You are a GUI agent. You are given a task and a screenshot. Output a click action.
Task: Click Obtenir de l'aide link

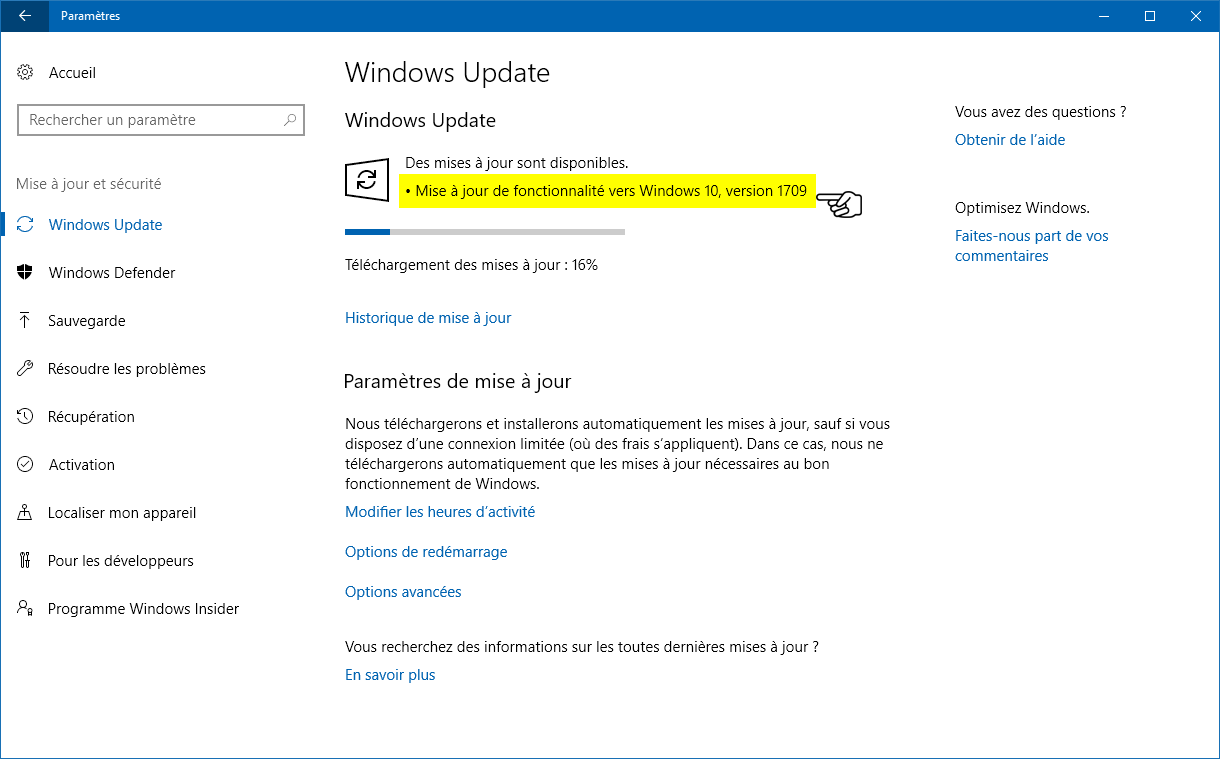[1010, 140]
